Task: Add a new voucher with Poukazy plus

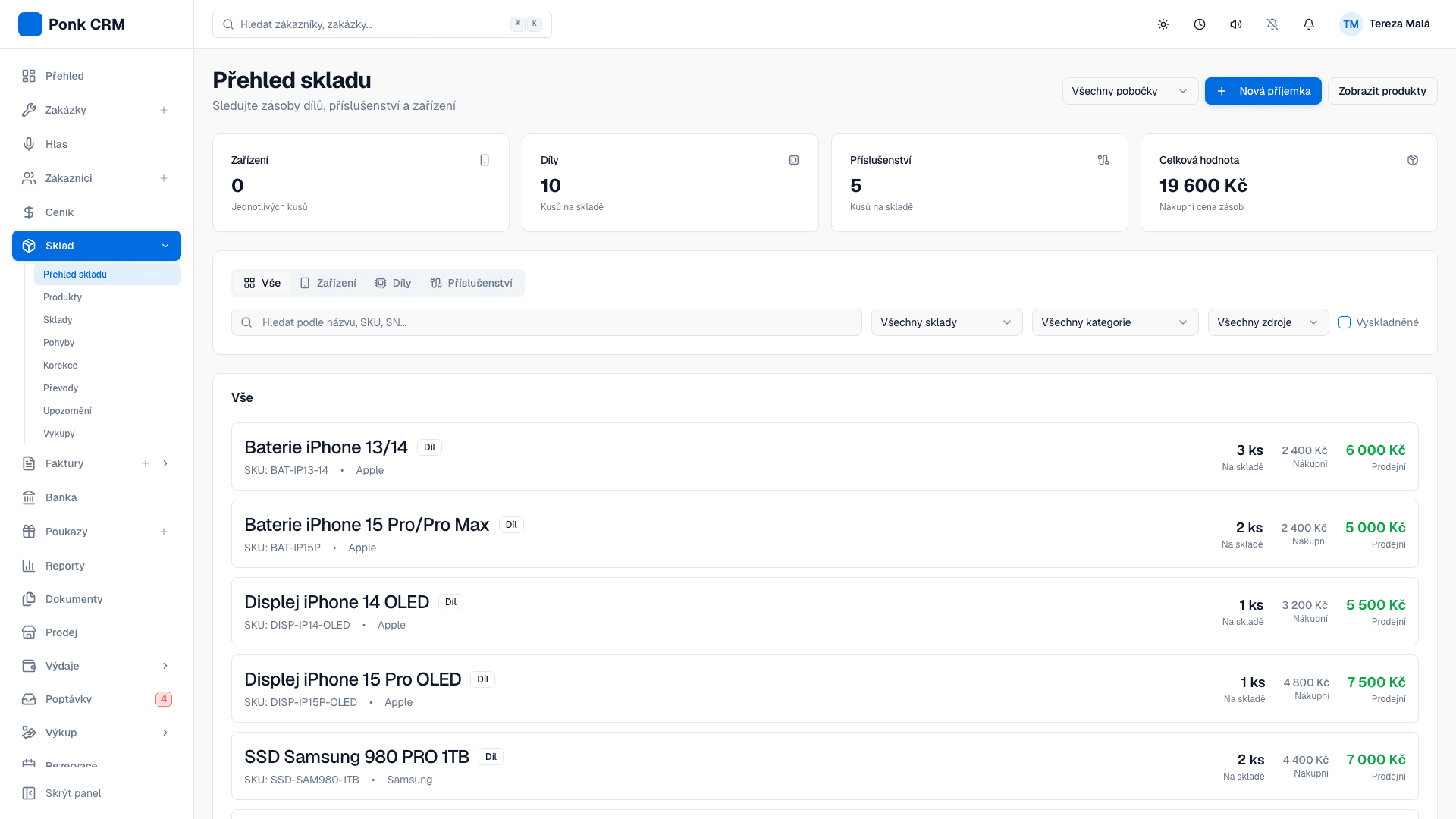Action: click(x=164, y=532)
